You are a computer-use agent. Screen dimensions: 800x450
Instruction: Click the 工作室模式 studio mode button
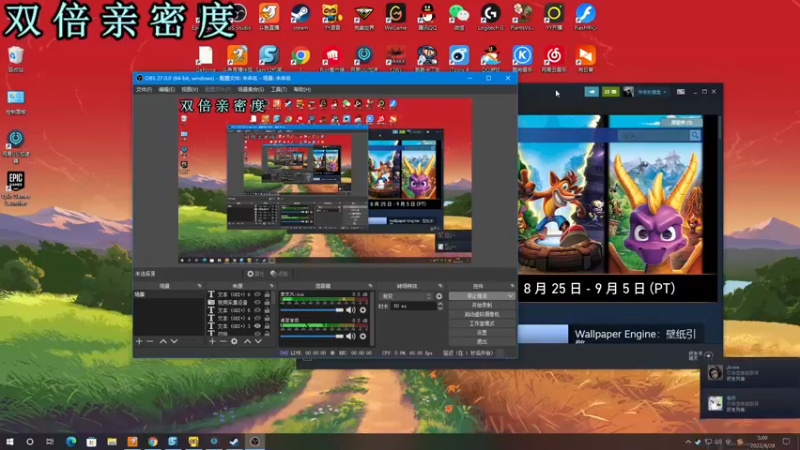[482, 323]
